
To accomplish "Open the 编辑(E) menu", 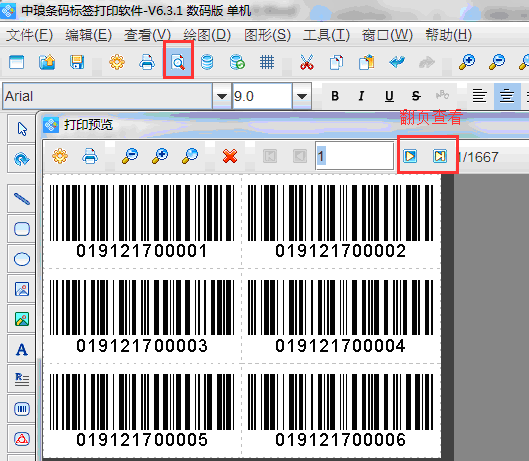I will (88, 35).
